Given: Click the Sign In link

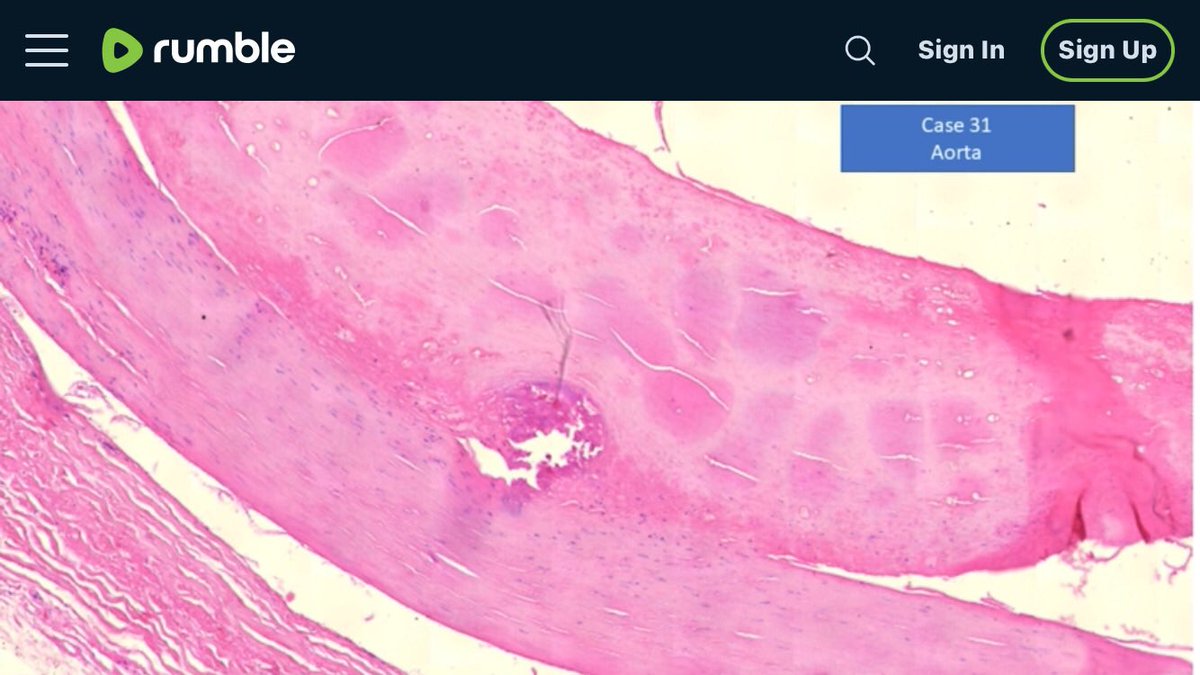Looking at the screenshot, I should coord(961,50).
